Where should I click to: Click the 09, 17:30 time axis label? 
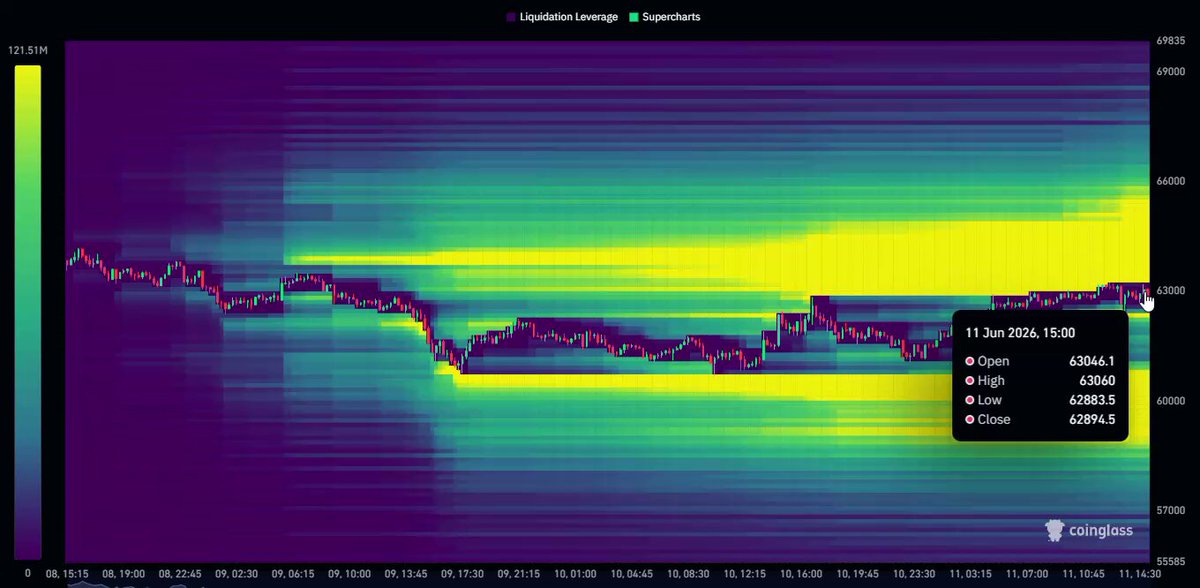464,575
